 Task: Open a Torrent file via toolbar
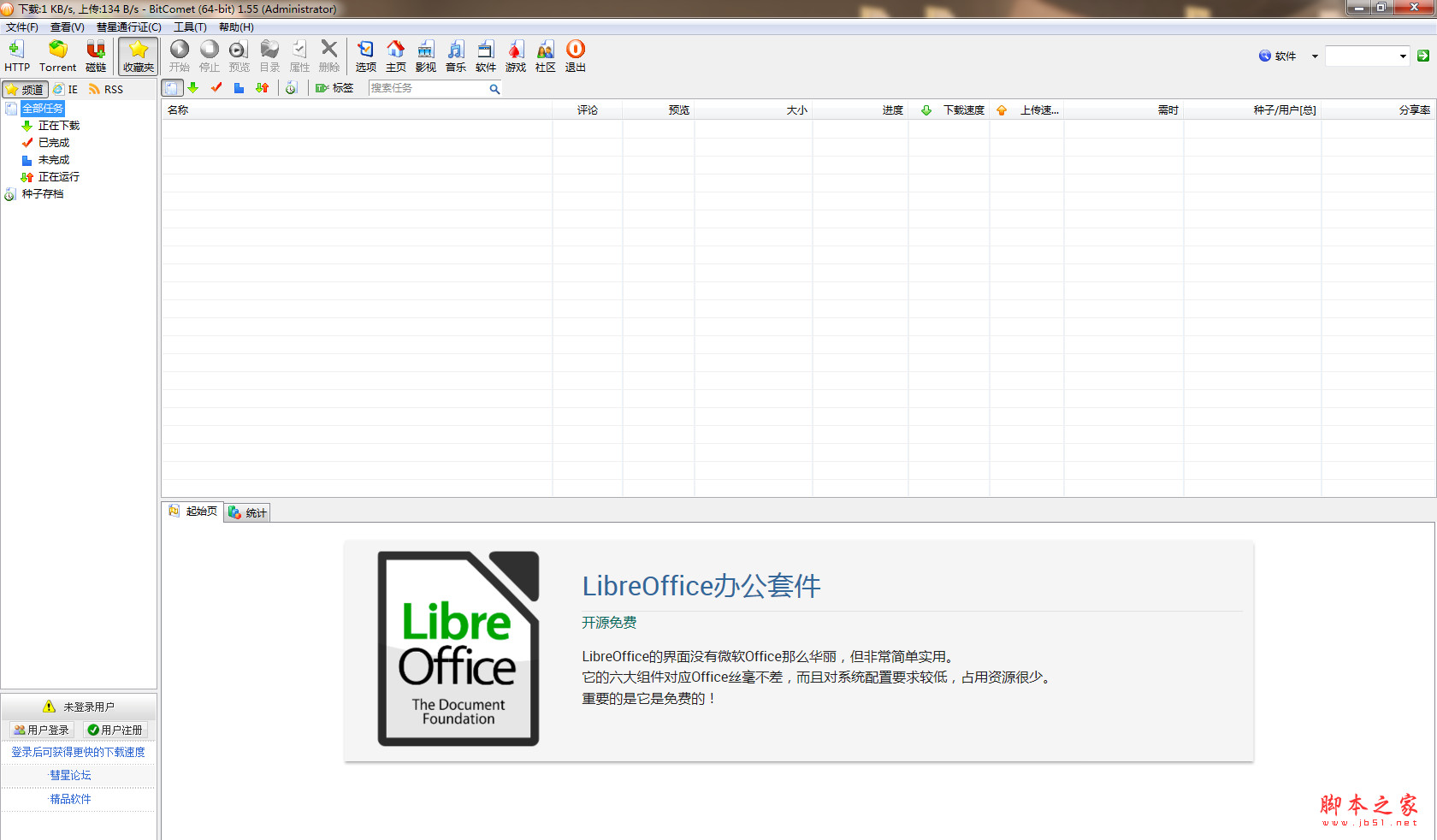pos(57,56)
